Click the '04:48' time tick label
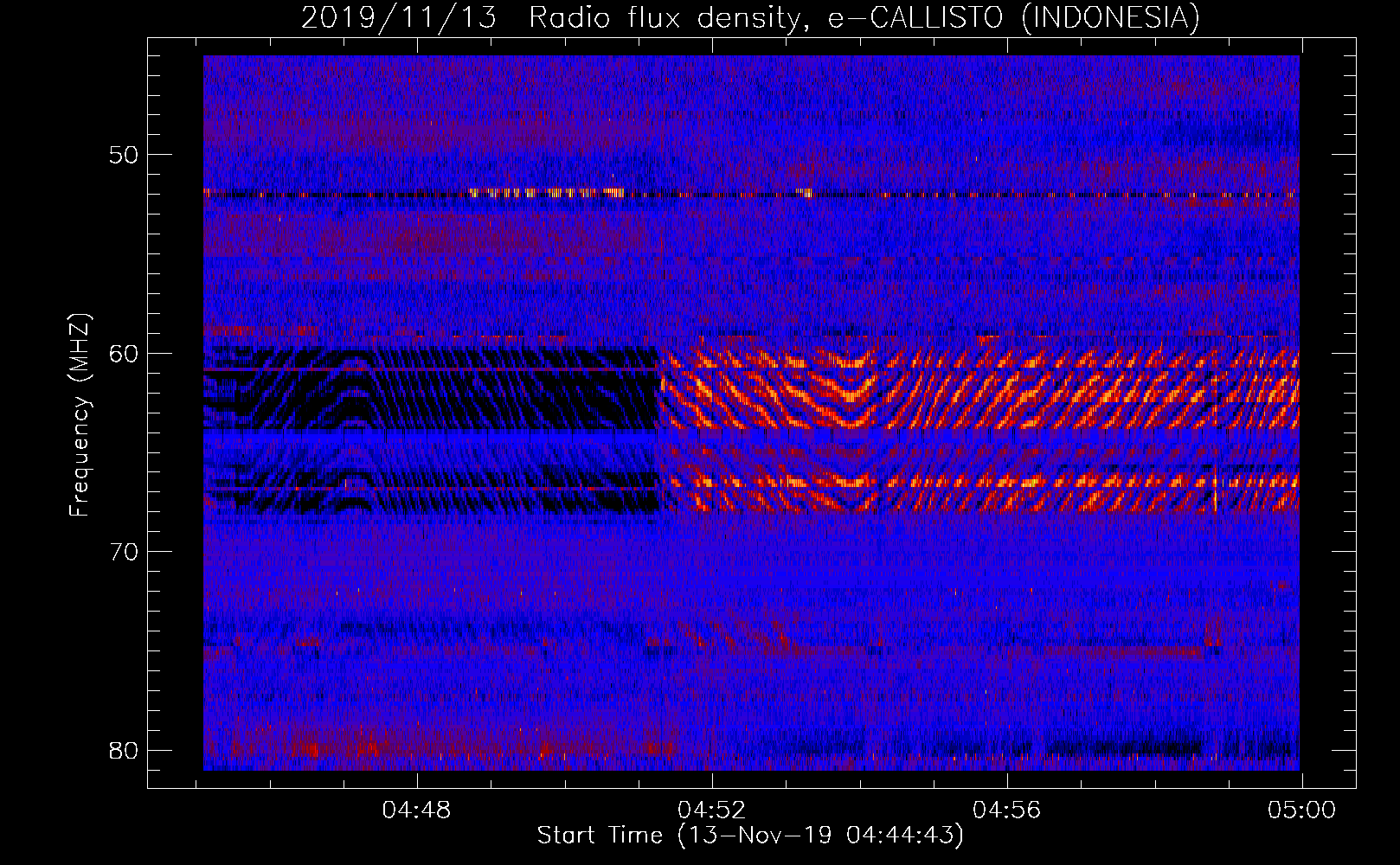Screen dimensions: 1400x865 pos(417,811)
